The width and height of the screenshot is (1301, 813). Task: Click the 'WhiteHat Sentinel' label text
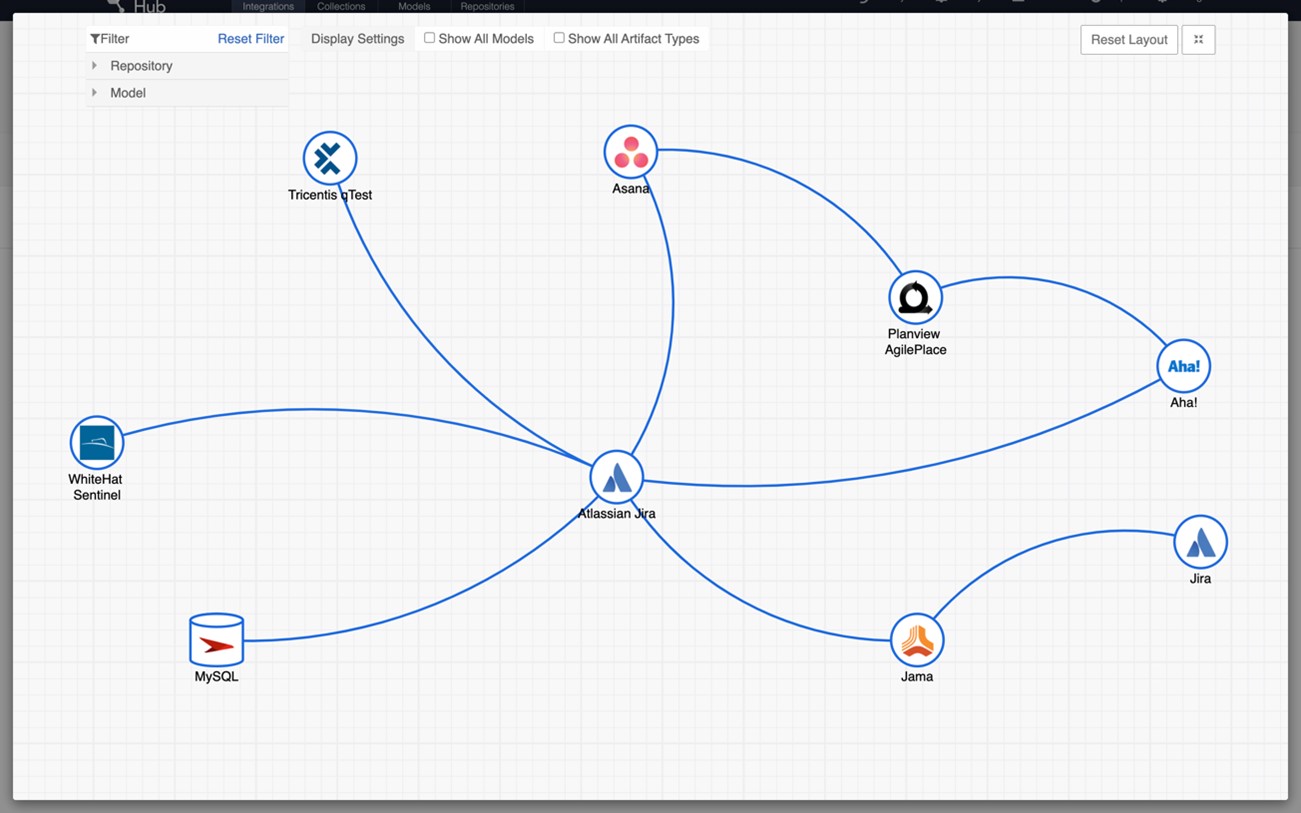tap(96, 487)
